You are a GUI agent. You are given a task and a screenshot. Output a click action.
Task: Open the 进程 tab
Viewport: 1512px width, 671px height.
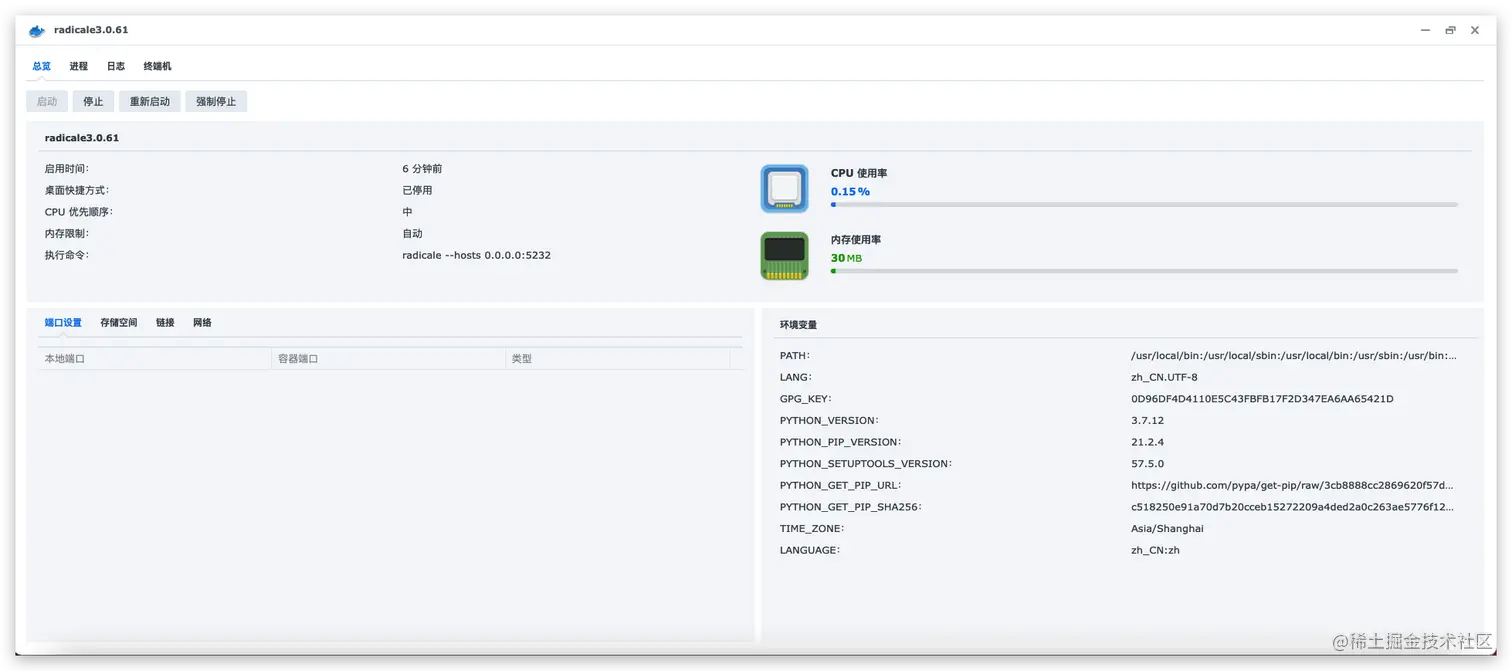click(x=78, y=66)
